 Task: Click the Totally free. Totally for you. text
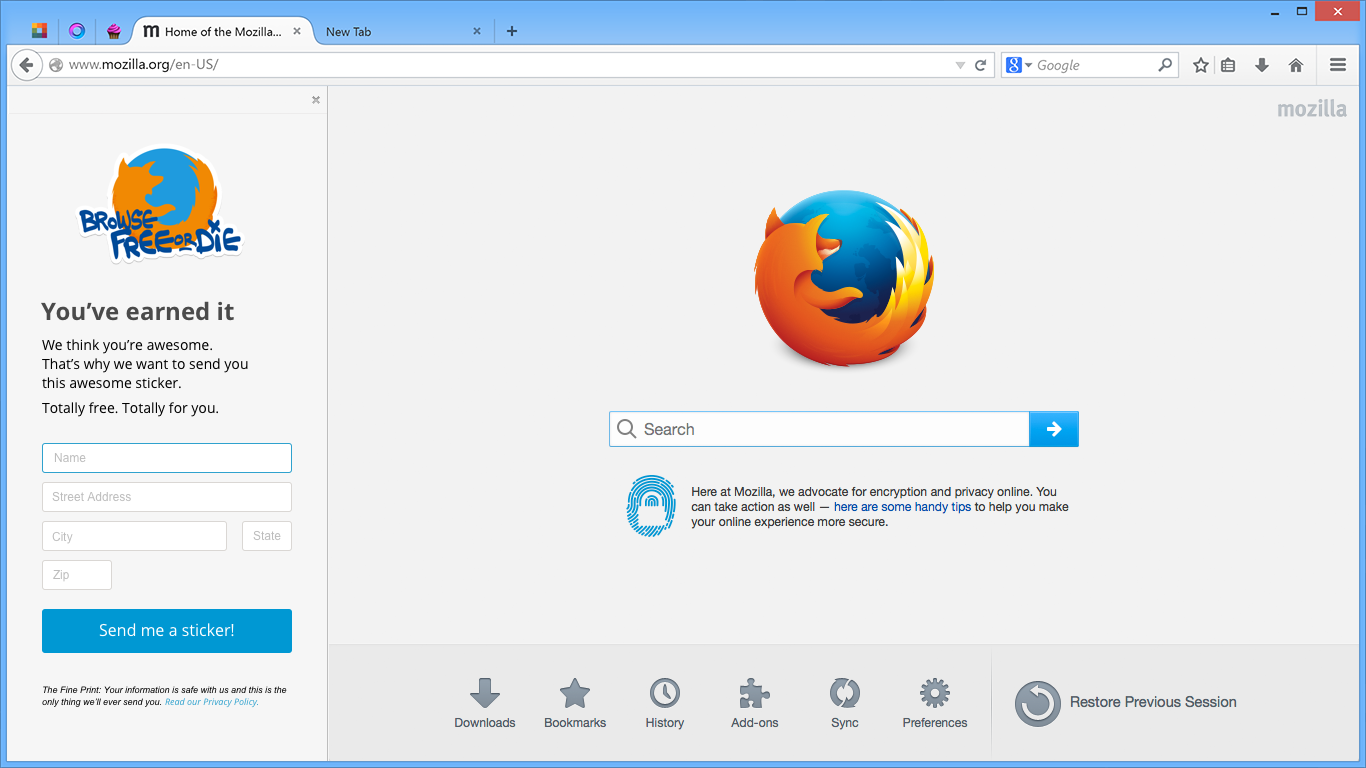(130, 408)
